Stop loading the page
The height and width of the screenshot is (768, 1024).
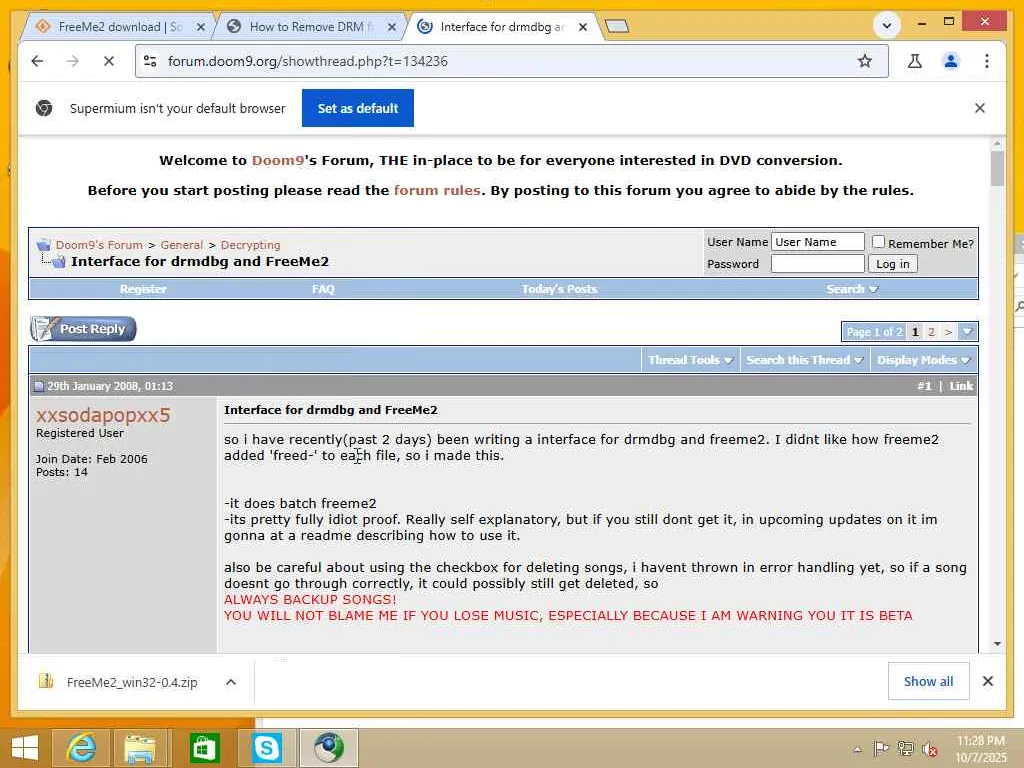109,61
